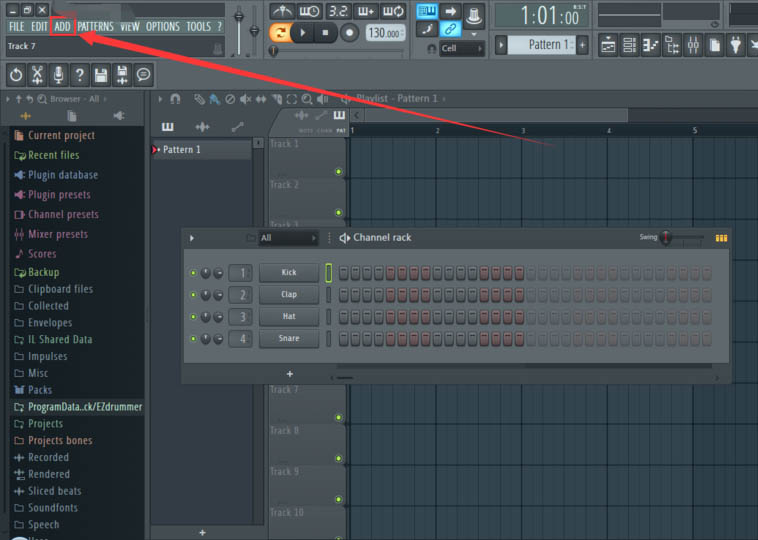758x540 pixels.
Task: Click the save-new-version disk icon
Action: coord(122,75)
